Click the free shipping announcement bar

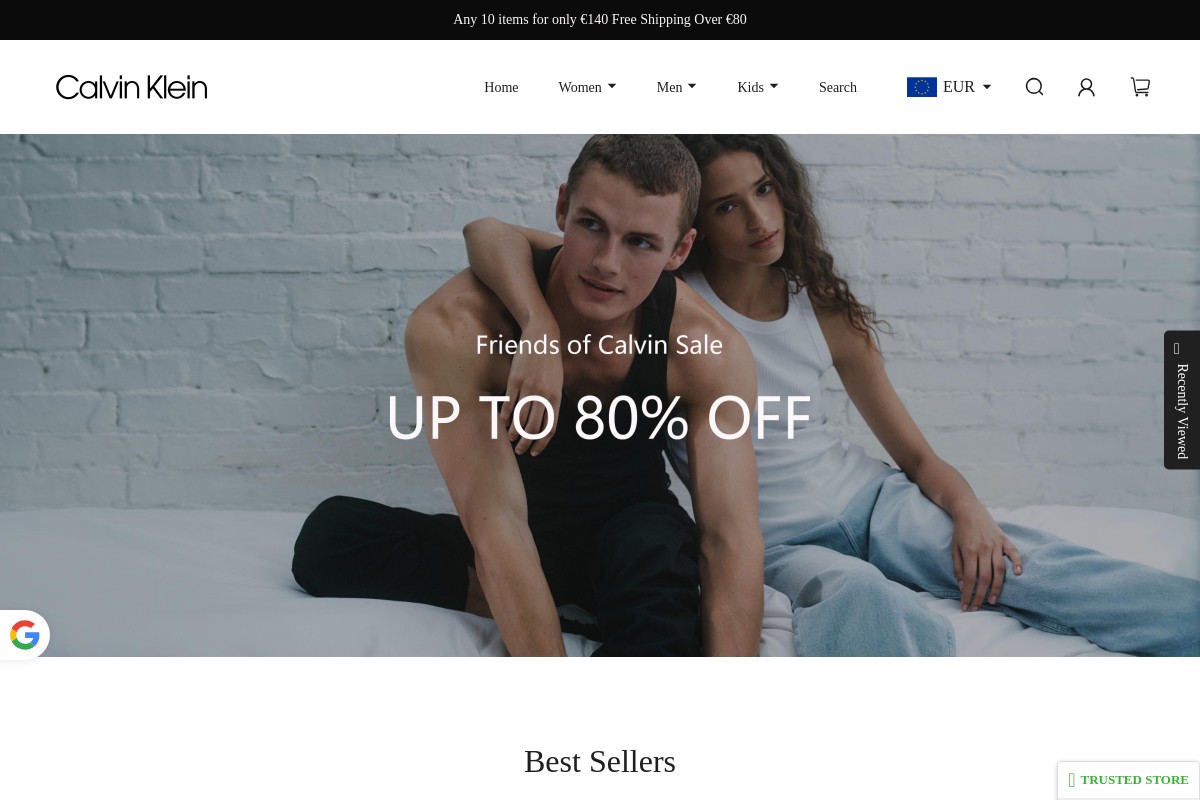coord(600,19)
